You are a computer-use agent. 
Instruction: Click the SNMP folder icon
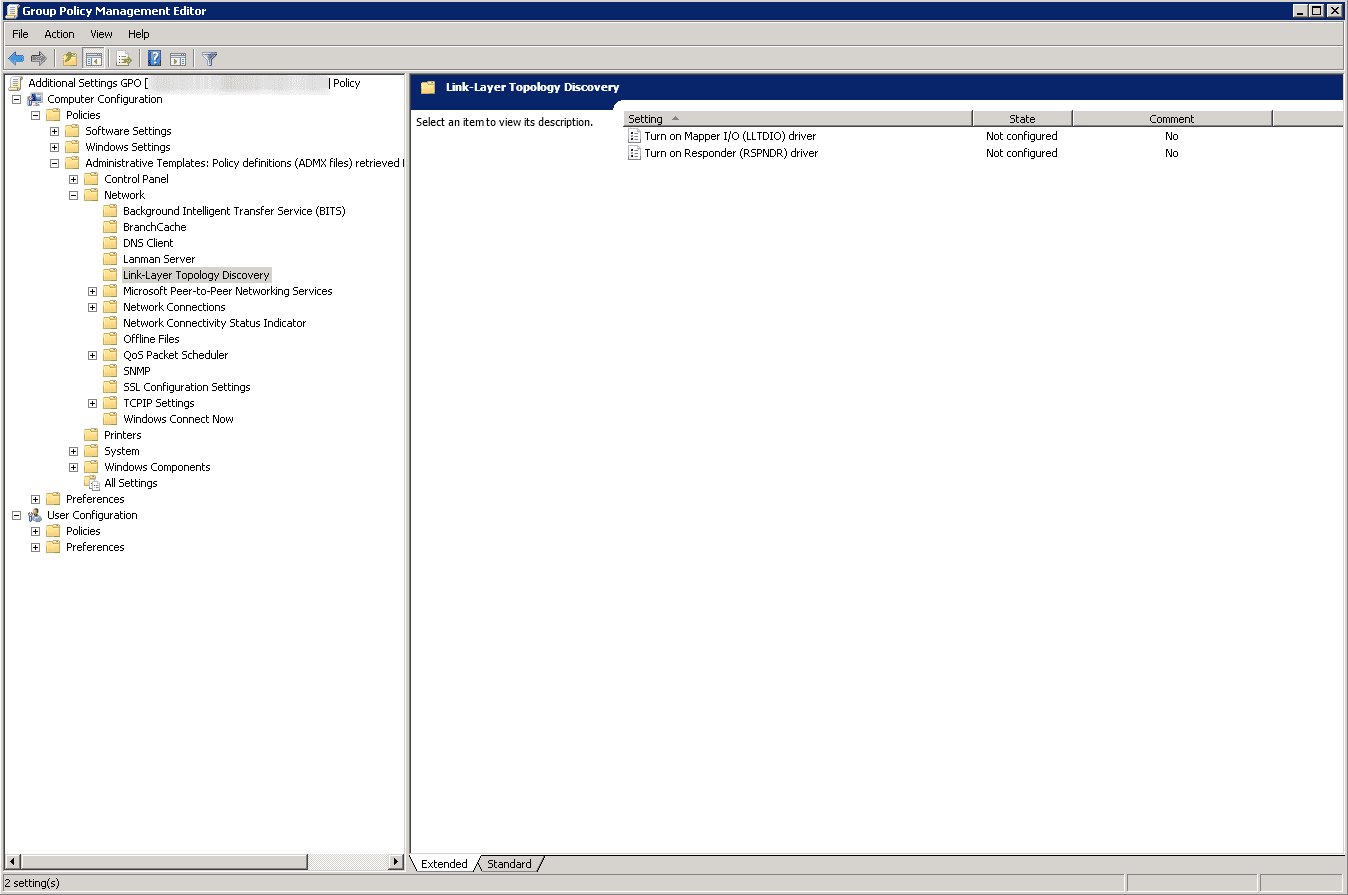pyautogui.click(x=110, y=371)
